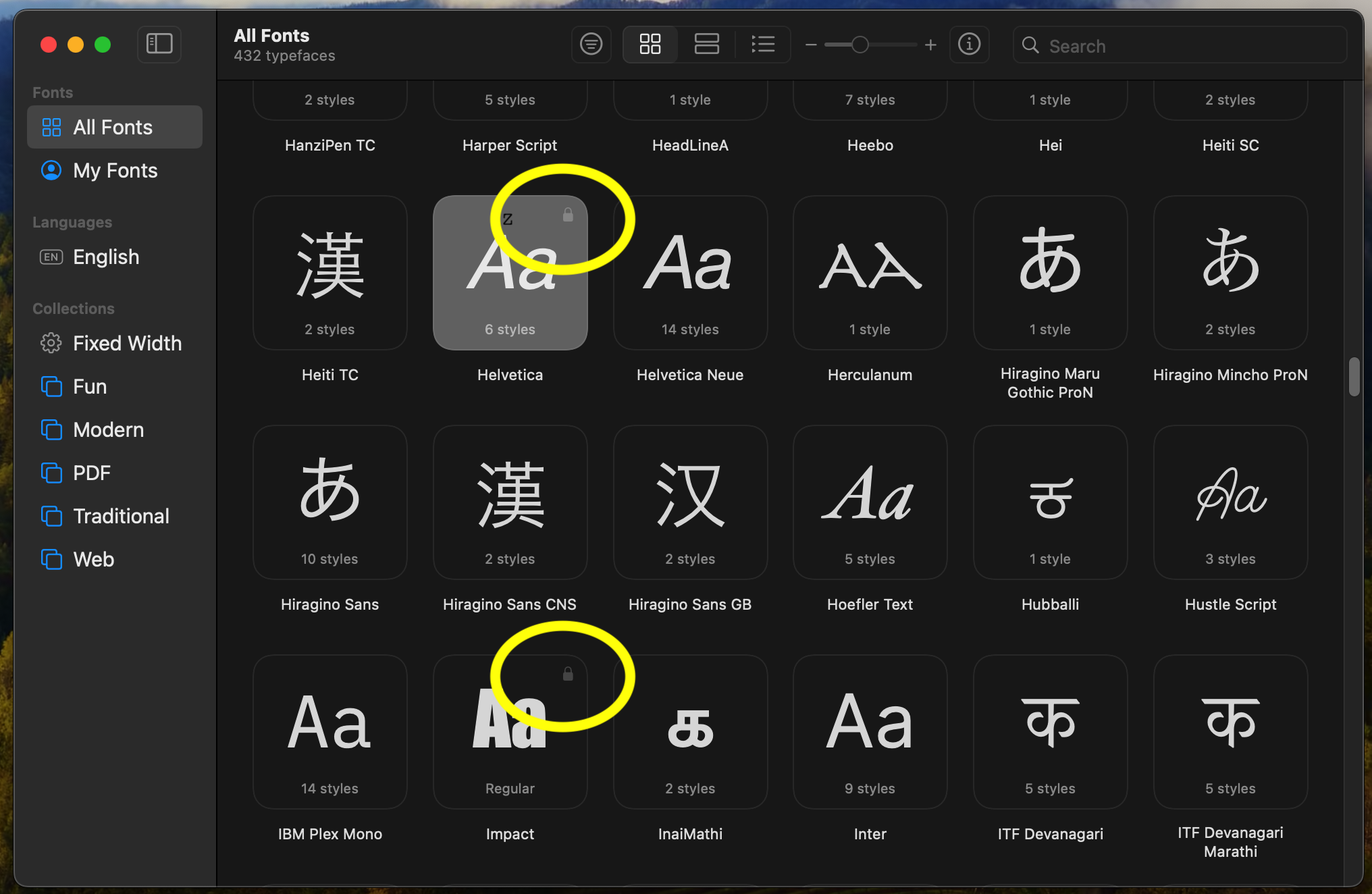Switch to samples view layout
The image size is (1372, 894).
click(x=706, y=45)
